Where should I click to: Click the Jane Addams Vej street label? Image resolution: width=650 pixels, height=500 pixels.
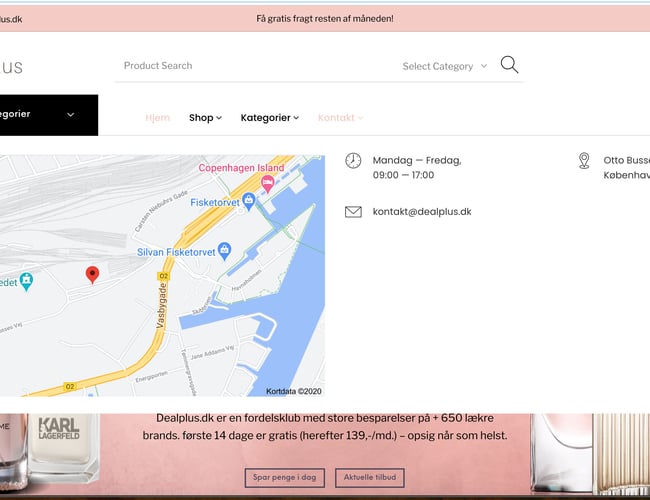[x=212, y=352]
